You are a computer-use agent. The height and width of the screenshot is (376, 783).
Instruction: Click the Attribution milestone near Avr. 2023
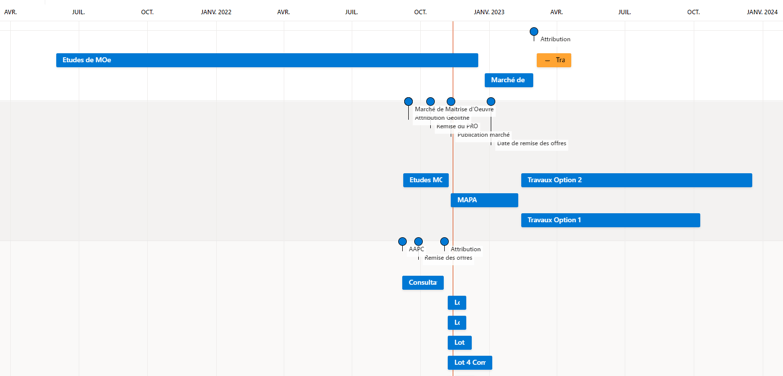coord(534,31)
